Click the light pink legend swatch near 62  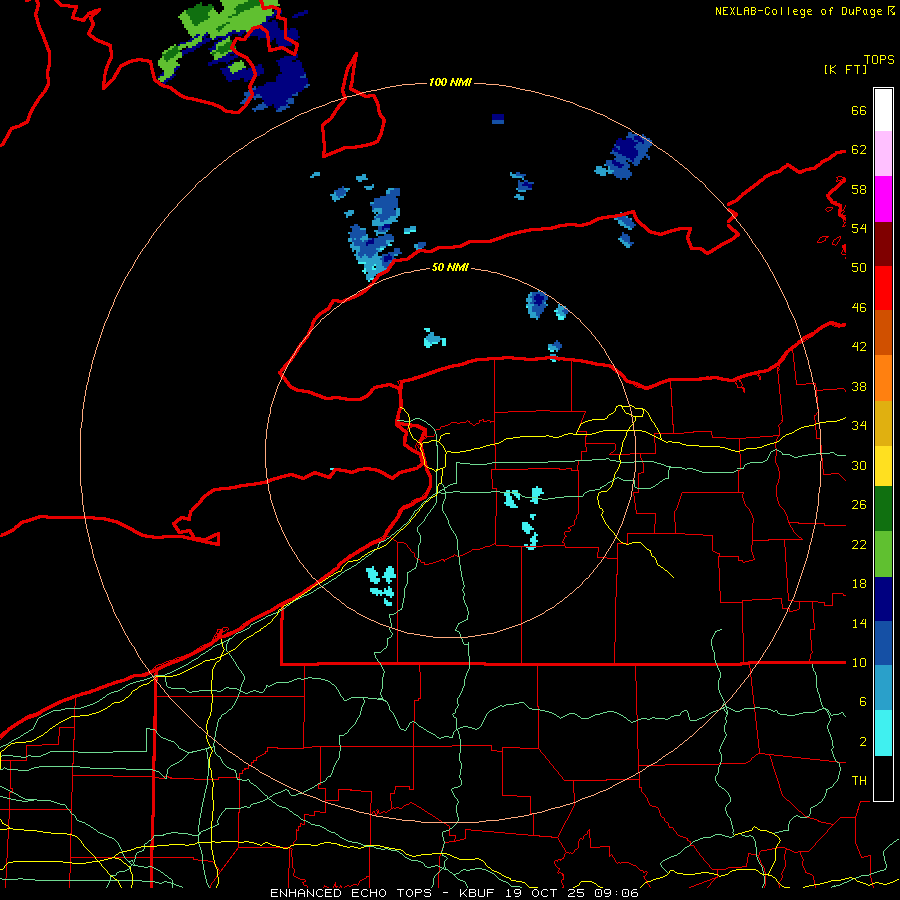[x=883, y=154]
